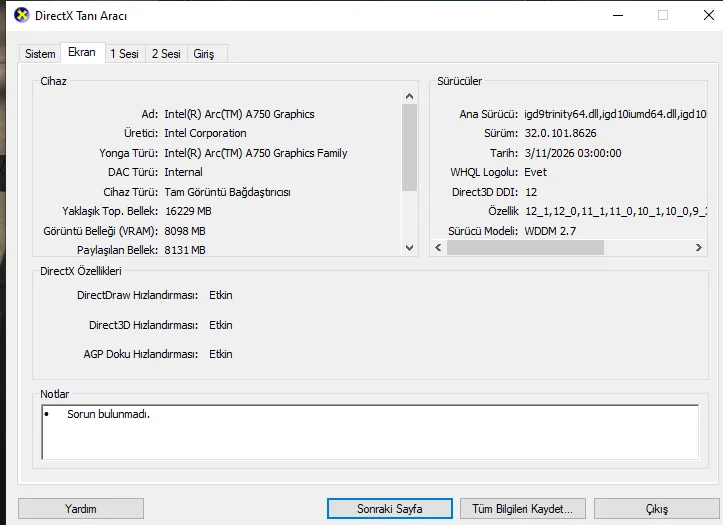Screen dimensions: 723x525
Task: Click Cihaz panel scroll down arrow
Action: pos(409,248)
